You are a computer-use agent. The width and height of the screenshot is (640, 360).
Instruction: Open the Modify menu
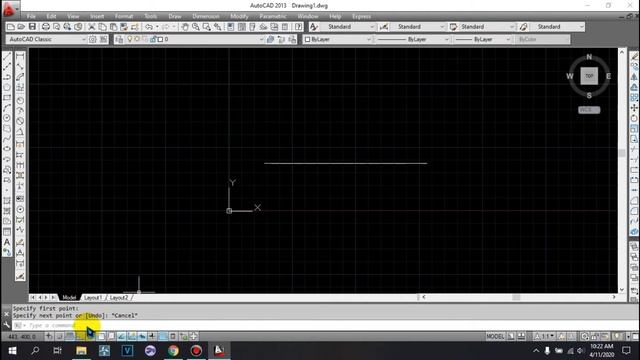point(239,16)
